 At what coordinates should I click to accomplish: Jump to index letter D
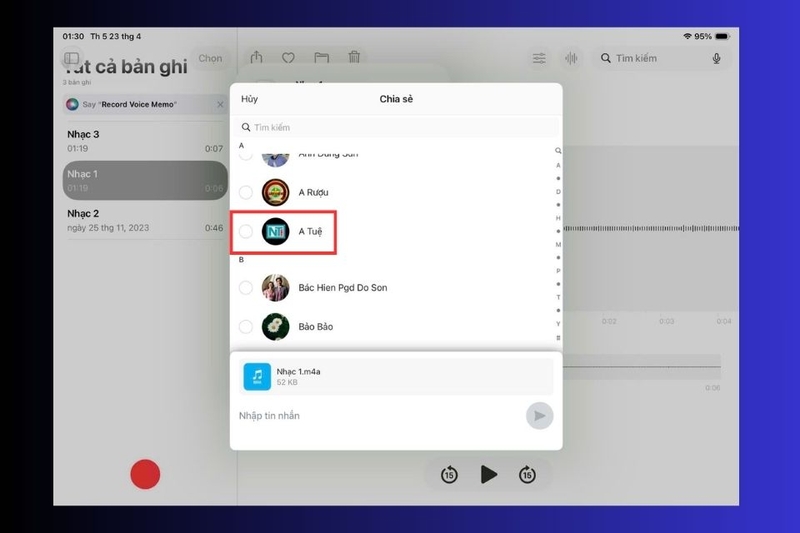coord(558,192)
